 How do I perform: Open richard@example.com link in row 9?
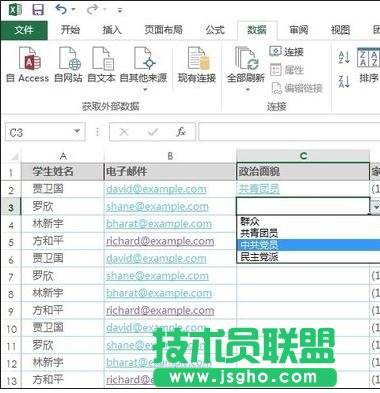point(160,310)
